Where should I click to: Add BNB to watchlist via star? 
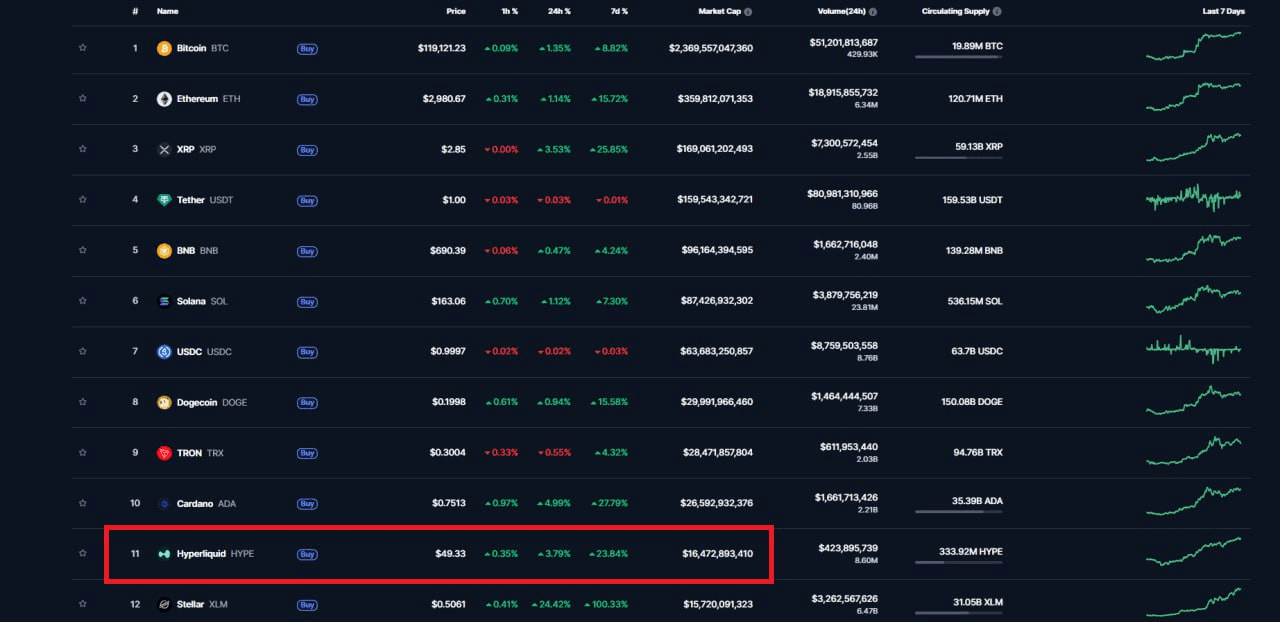[x=82, y=250]
